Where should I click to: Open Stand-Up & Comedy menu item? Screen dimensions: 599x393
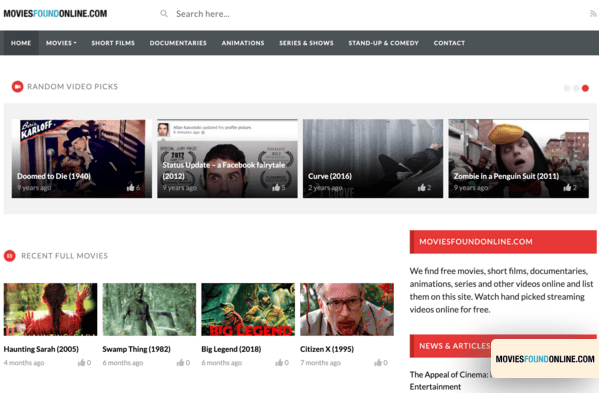(x=384, y=43)
